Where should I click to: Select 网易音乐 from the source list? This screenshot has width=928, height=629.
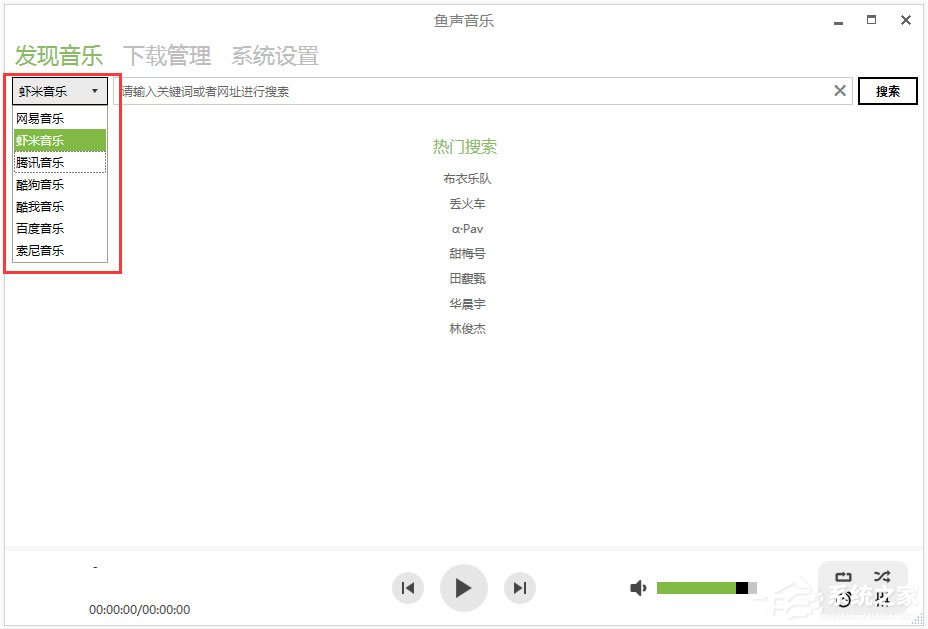(40, 118)
